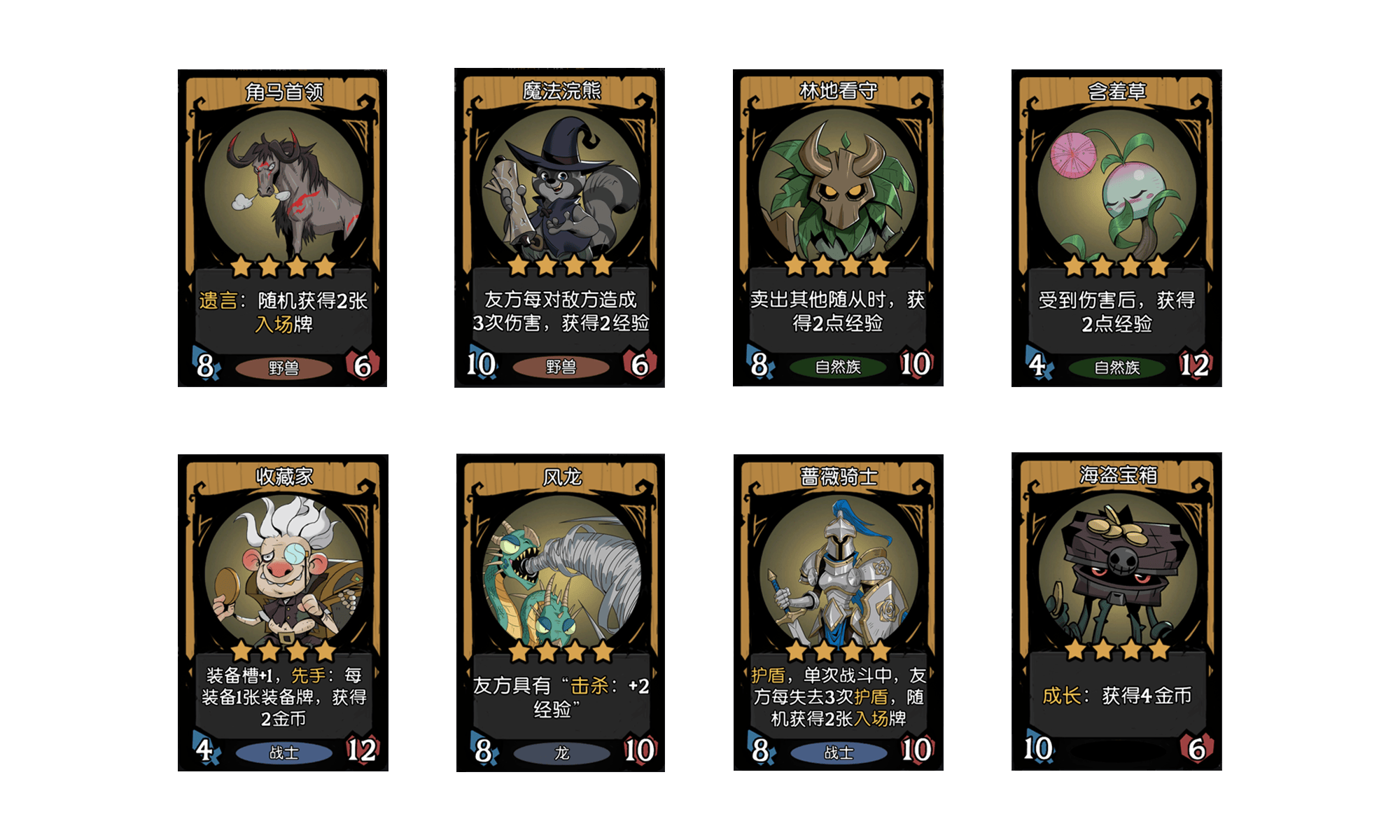Click the 林地看守 card title banner
The height and width of the screenshot is (840, 1400).
coord(838,91)
